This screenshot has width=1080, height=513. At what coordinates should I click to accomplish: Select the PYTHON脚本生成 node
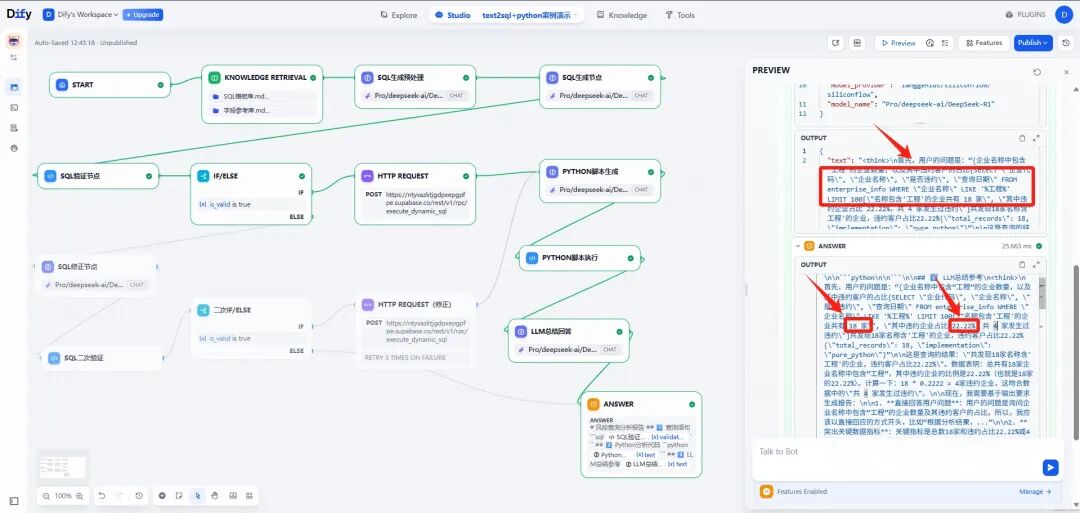(600, 181)
